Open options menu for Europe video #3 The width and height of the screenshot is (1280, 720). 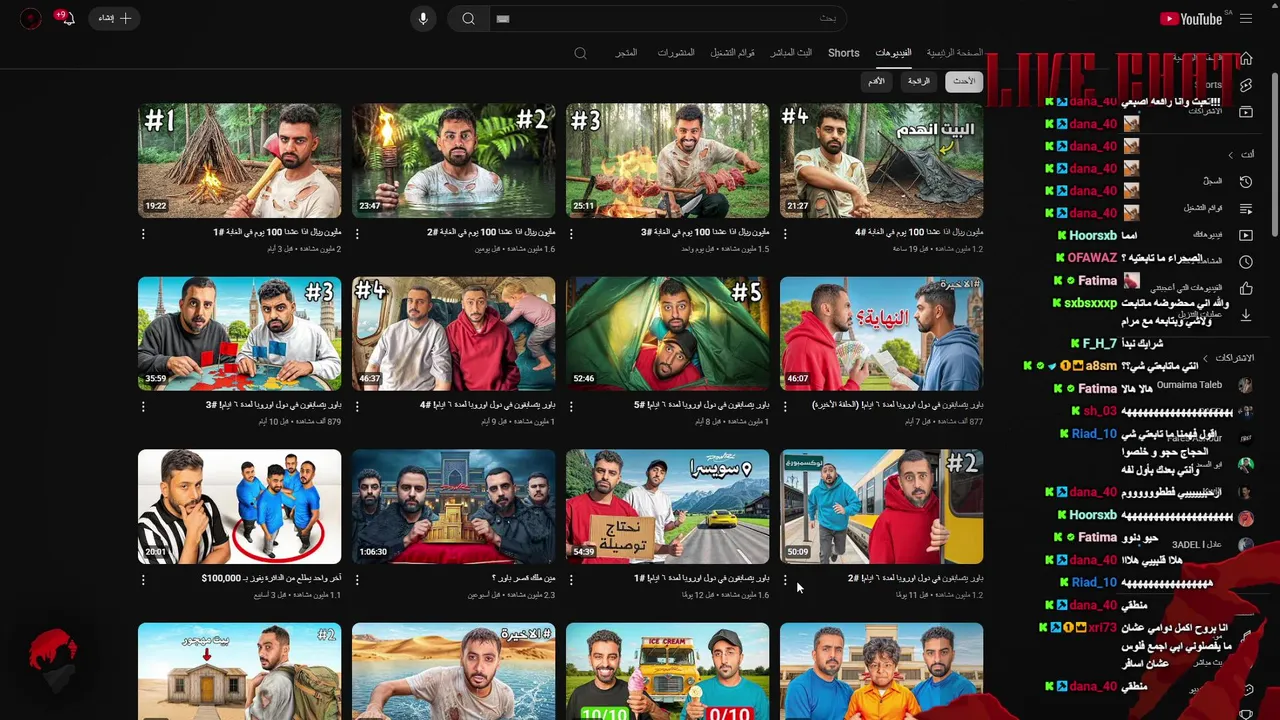(x=143, y=407)
